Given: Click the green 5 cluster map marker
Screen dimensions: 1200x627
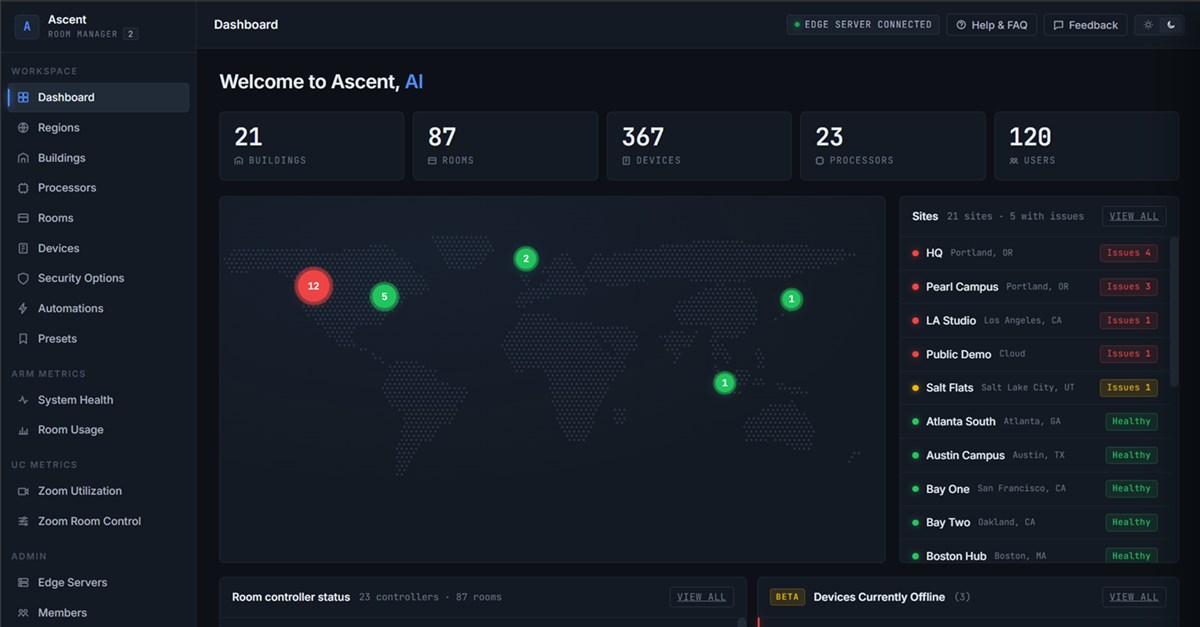Looking at the screenshot, I should 384,296.
